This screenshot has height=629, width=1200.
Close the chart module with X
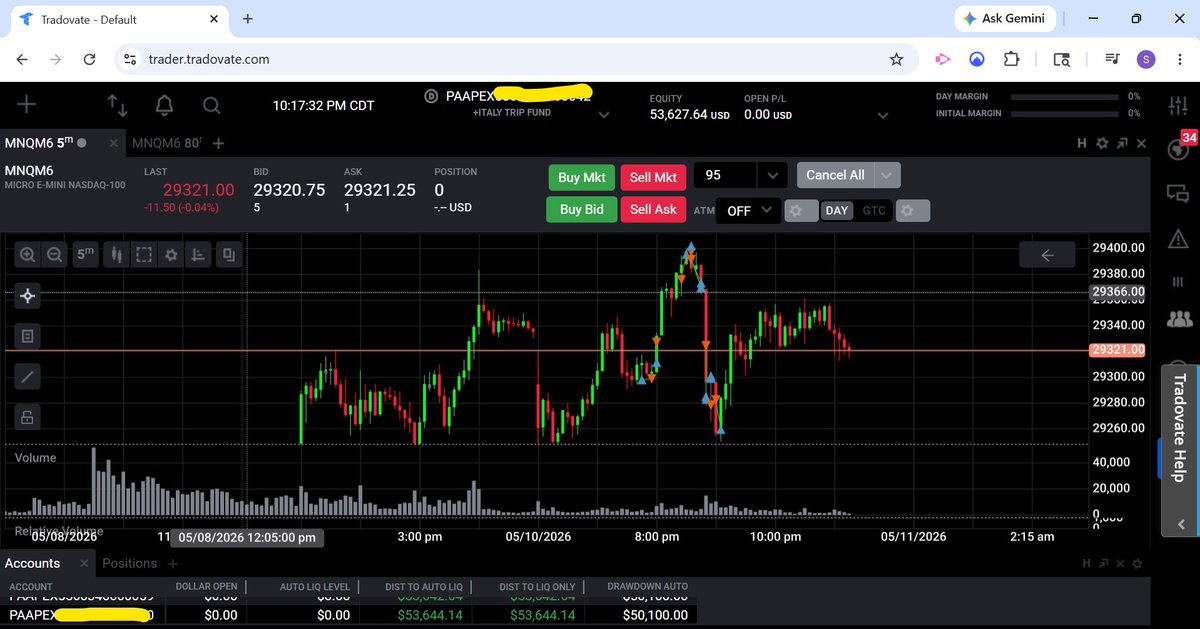[x=1140, y=144]
